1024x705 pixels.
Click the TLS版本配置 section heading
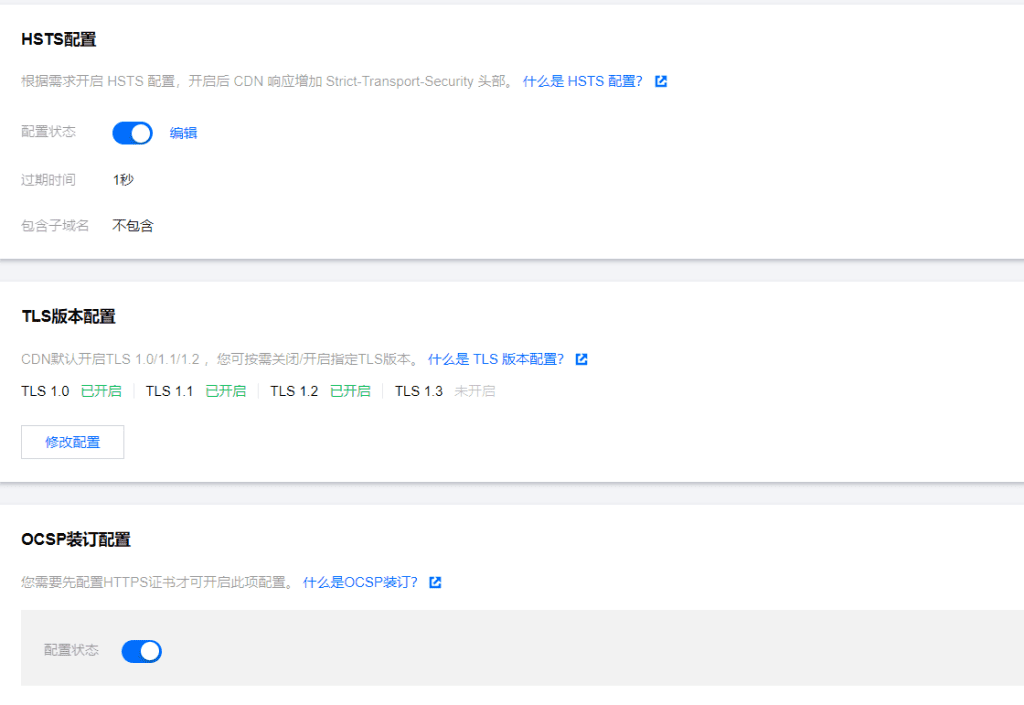tap(69, 317)
